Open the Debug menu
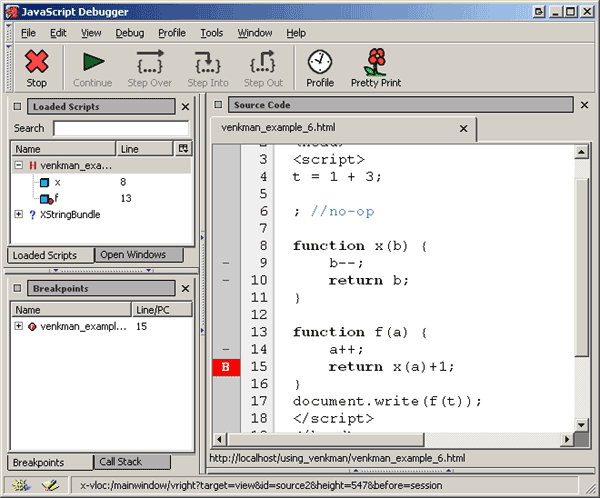The width and height of the screenshot is (600, 498). (130, 33)
